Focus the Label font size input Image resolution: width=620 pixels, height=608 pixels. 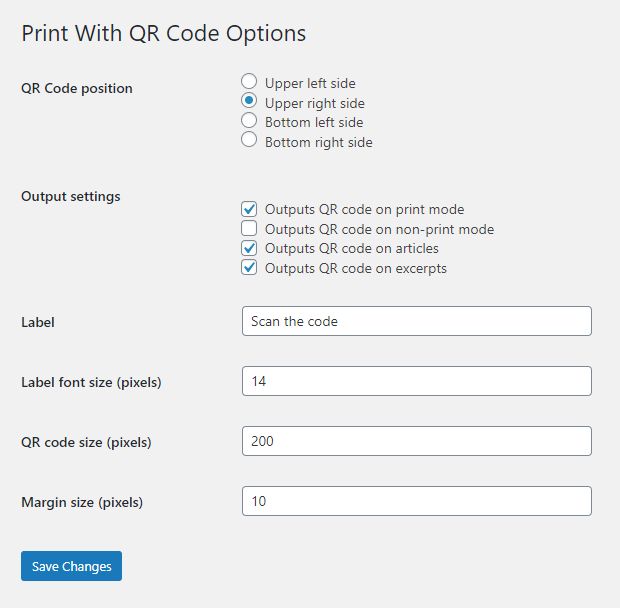pos(416,381)
